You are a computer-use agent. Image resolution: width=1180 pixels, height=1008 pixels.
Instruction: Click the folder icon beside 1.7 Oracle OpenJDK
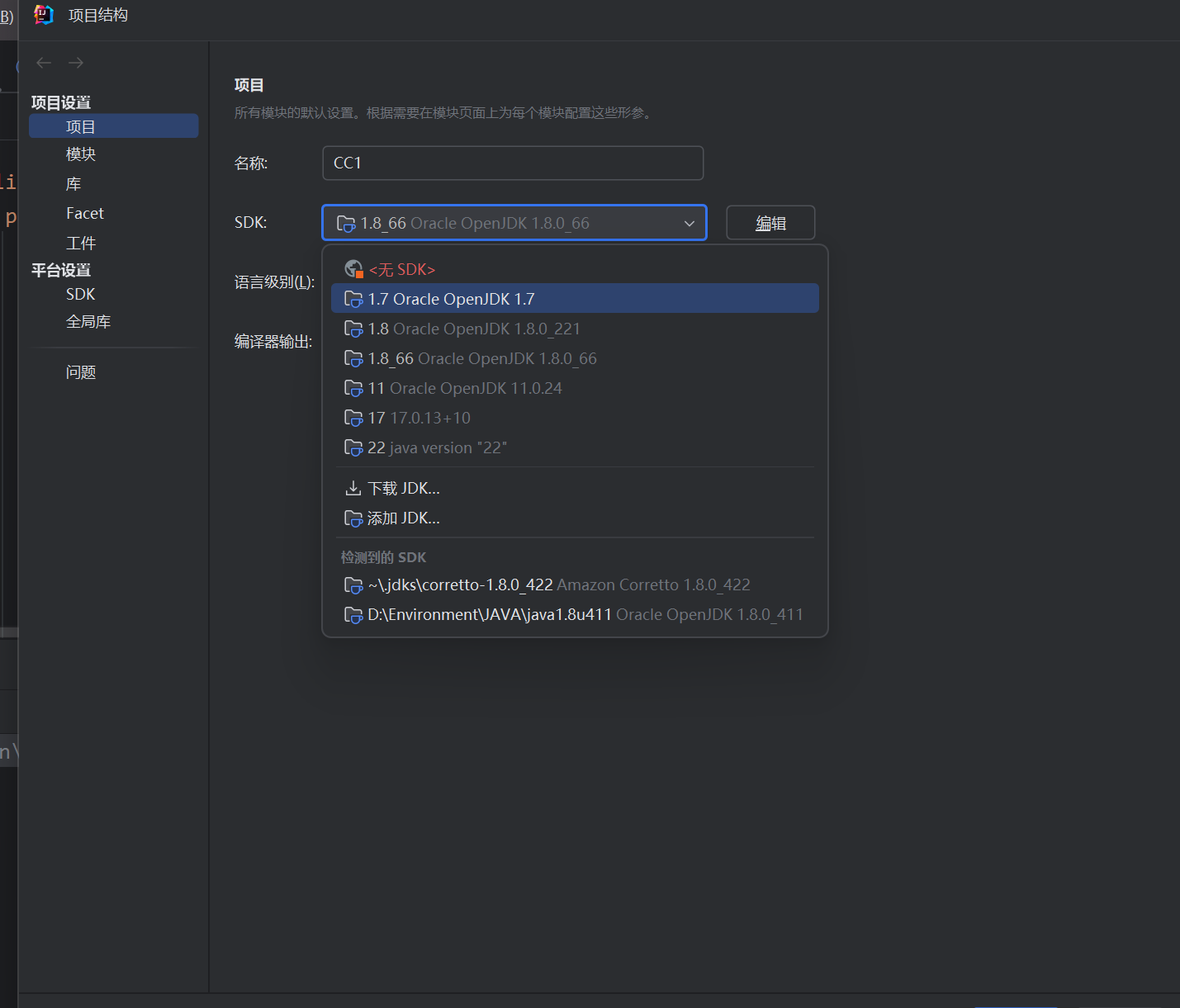point(353,299)
